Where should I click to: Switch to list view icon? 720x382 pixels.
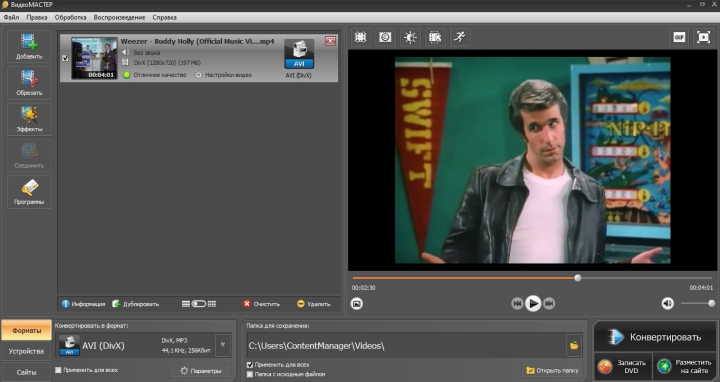click(186, 304)
